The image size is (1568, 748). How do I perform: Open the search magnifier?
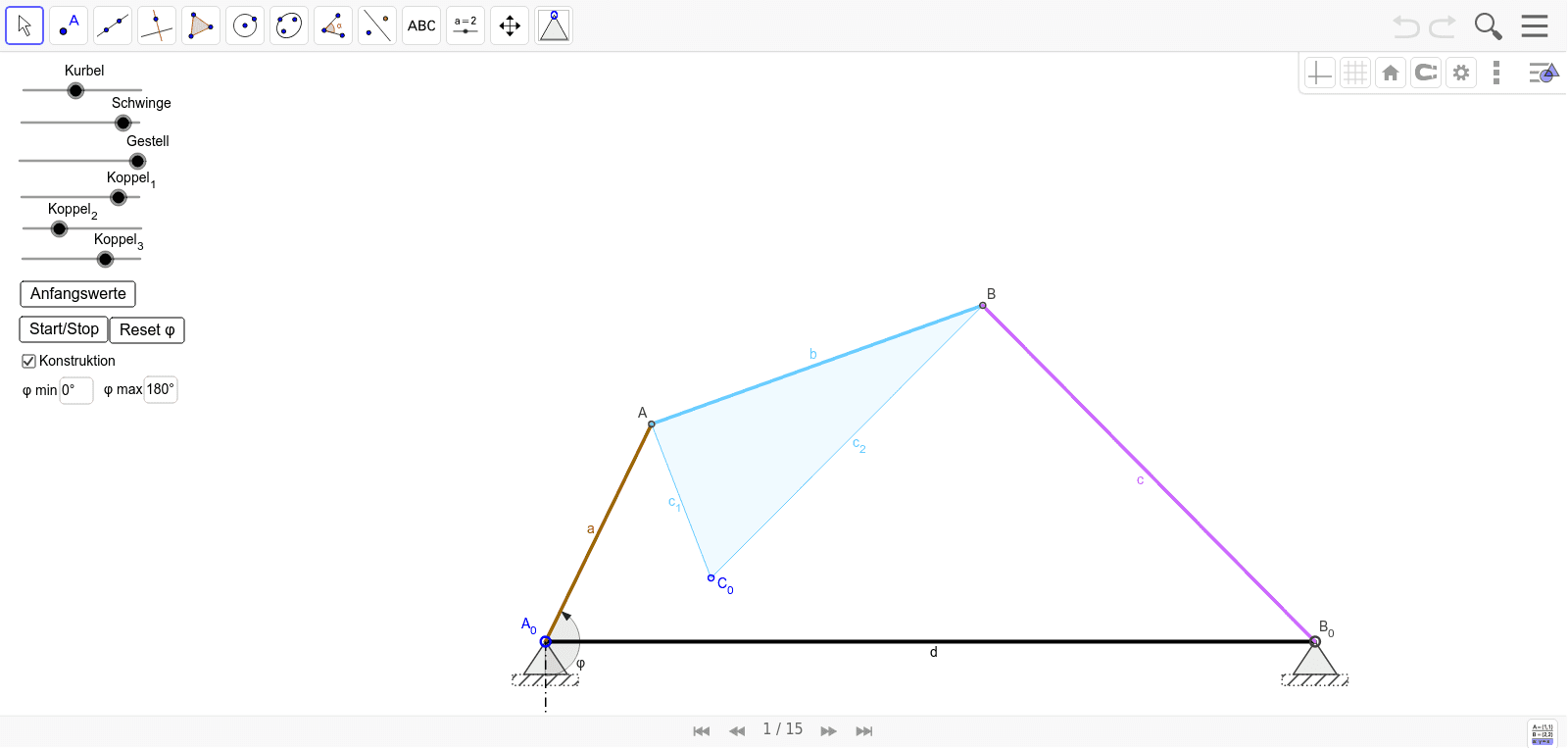1488,26
